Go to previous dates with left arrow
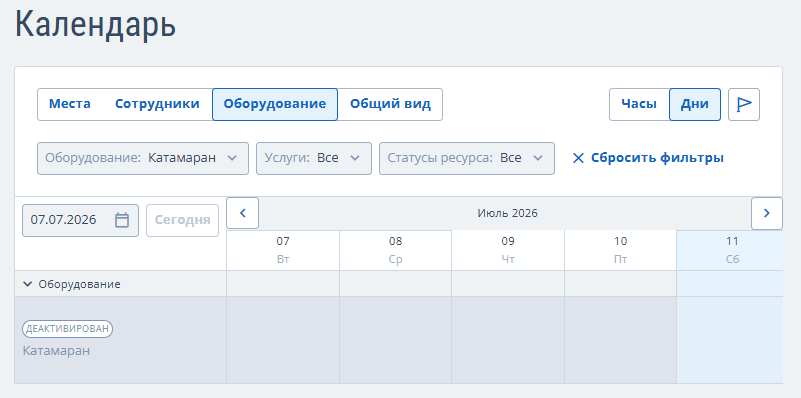 click(243, 213)
